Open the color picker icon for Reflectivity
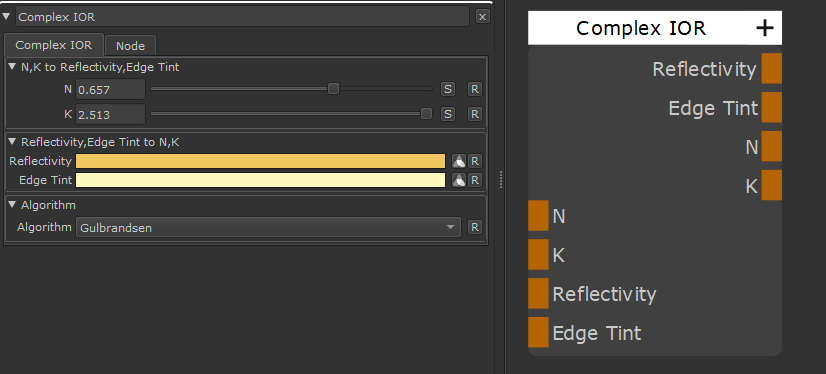The width and height of the screenshot is (826, 374). click(x=459, y=161)
